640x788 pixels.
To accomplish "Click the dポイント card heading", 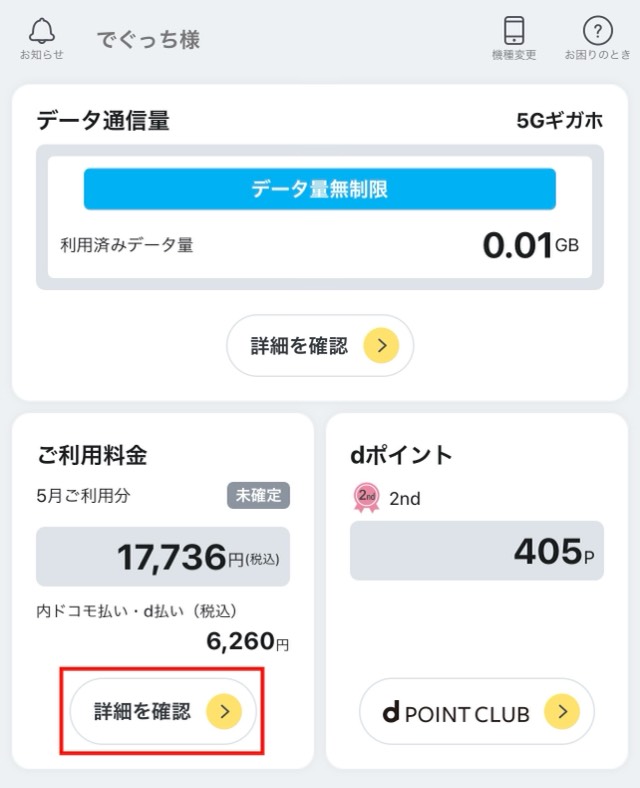I will tap(401, 455).
